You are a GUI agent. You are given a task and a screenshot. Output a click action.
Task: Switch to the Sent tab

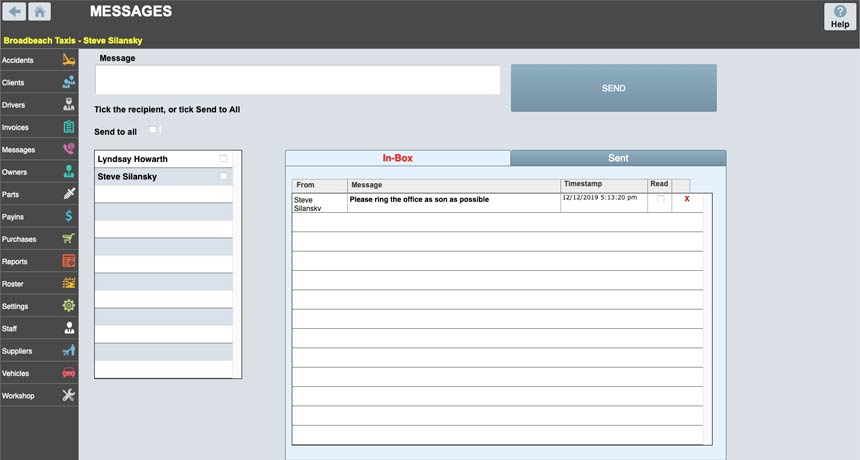point(618,158)
